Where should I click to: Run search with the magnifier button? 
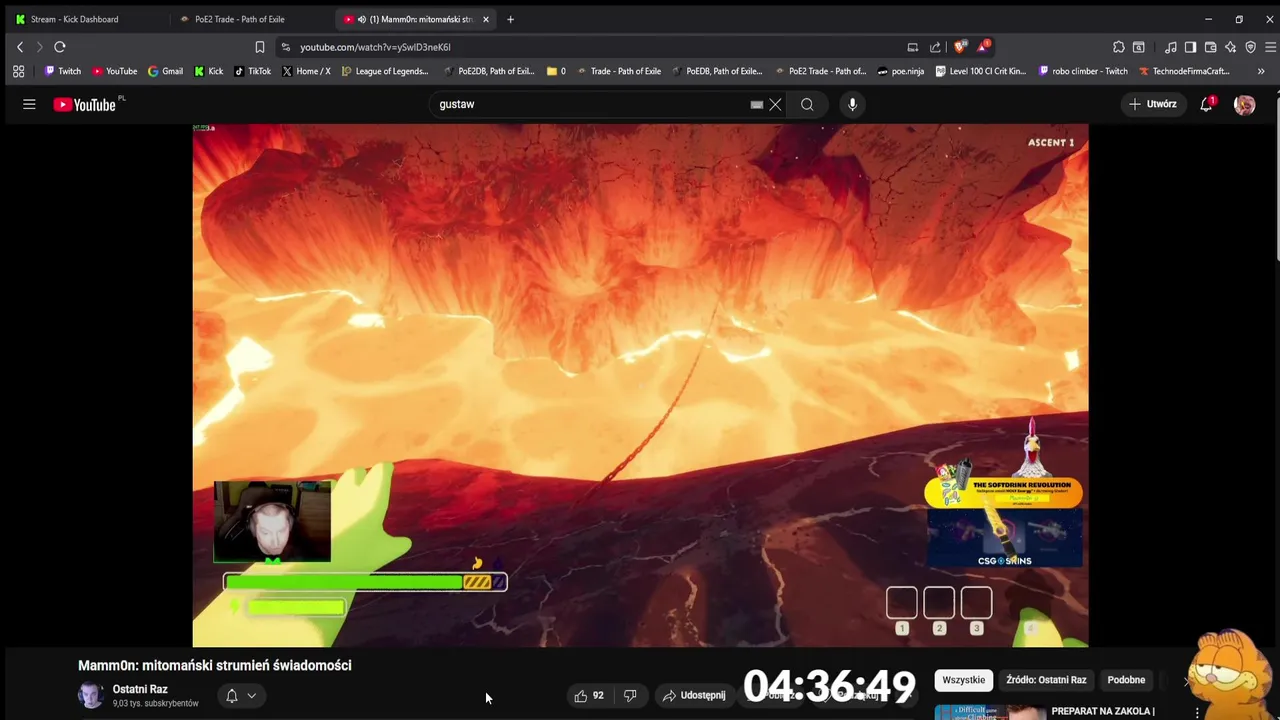[x=807, y=104]
